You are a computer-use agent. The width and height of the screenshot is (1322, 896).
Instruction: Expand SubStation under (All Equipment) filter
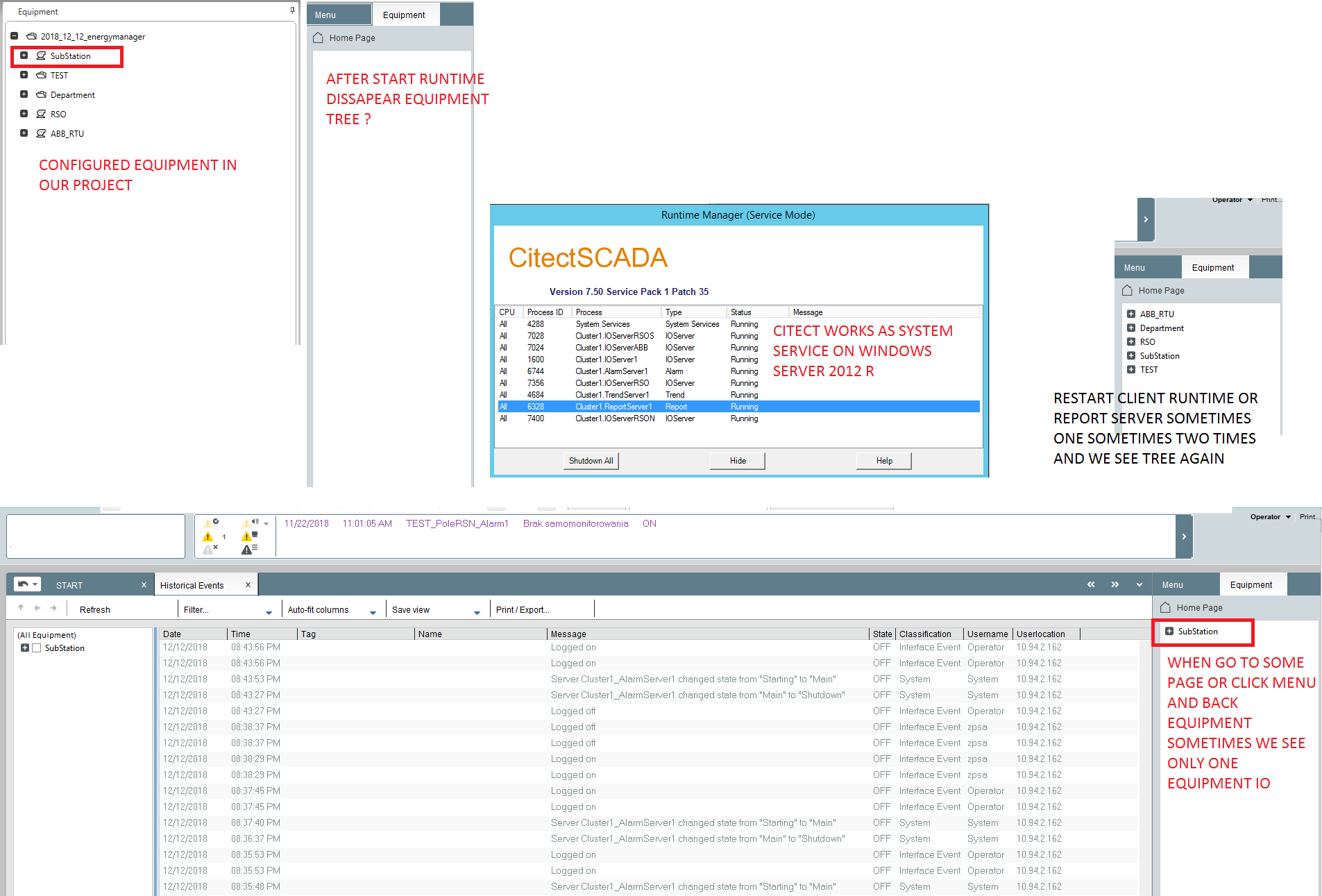point(25,648)
